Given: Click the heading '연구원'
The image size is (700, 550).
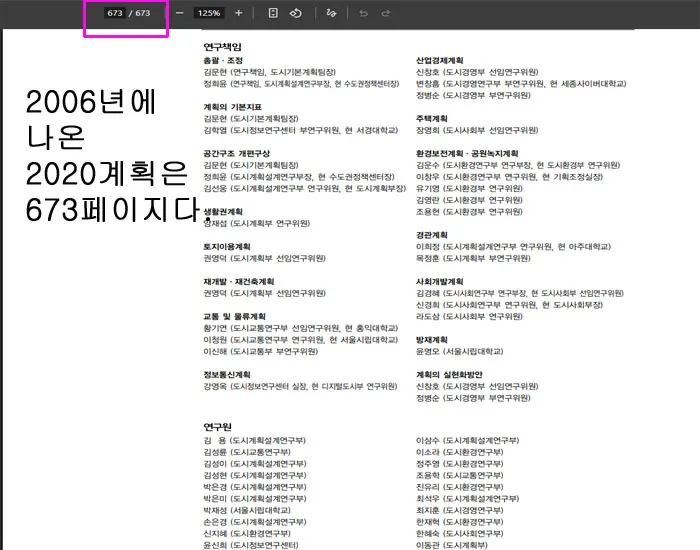Looking at the screenshot, I should (x=217, y=427).
